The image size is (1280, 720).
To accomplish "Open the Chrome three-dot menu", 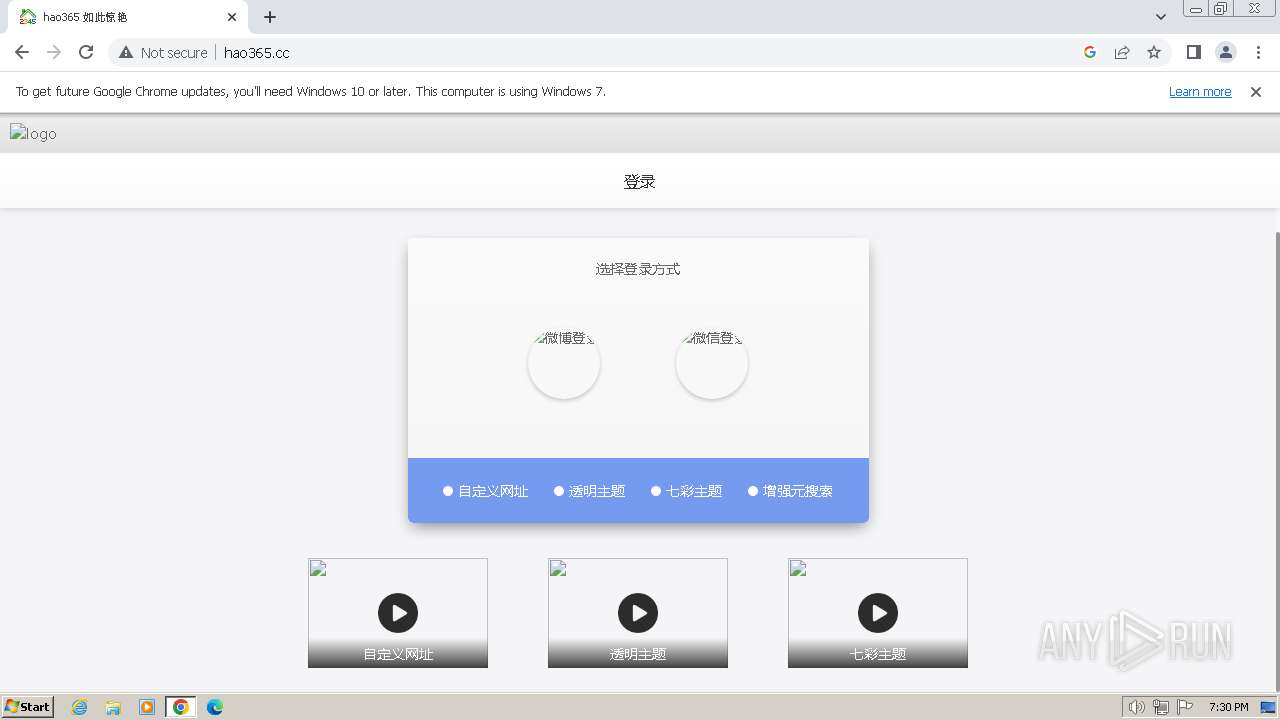I will tap(1259, 52).
